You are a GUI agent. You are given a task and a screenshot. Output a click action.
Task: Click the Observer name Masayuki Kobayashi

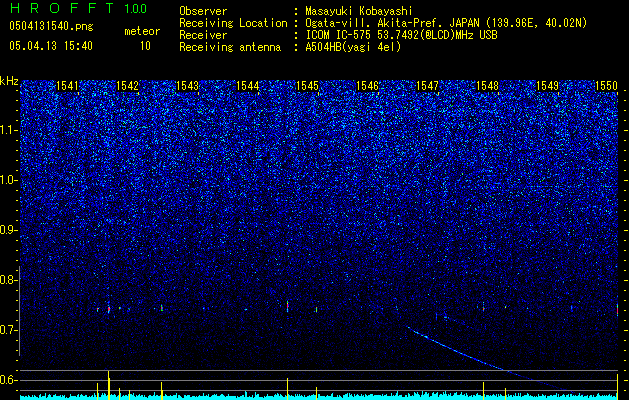tap(359, 11)
